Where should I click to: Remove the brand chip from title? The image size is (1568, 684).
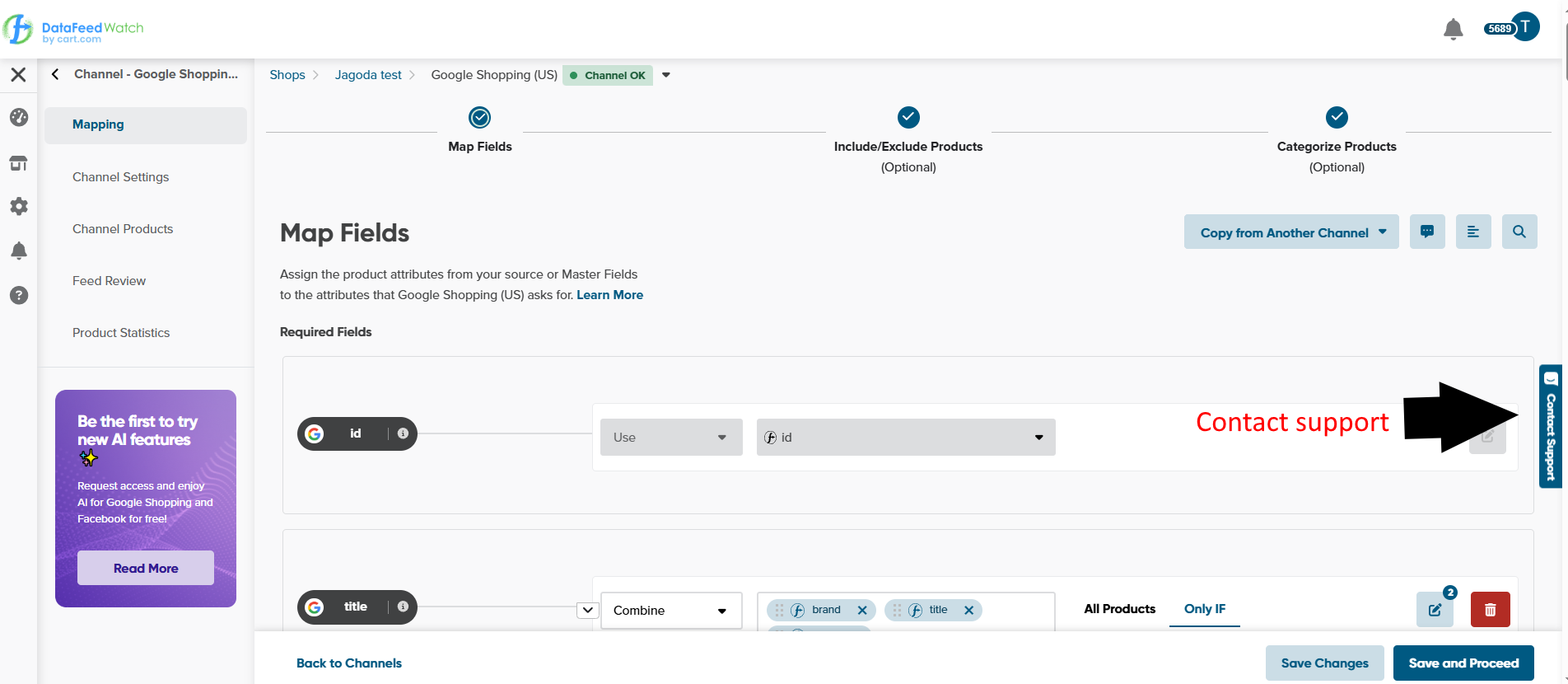click(862, 611)
